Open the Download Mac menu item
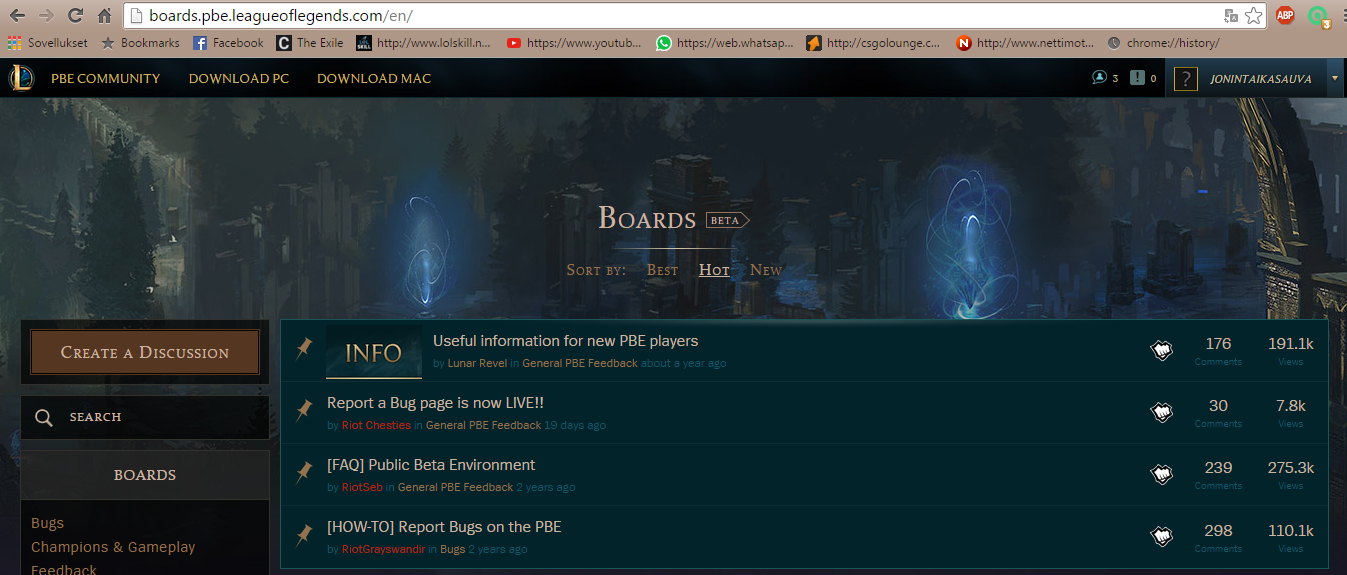Image resolution: width=1347 pixels, height=575 pixels. click(374, 78)
